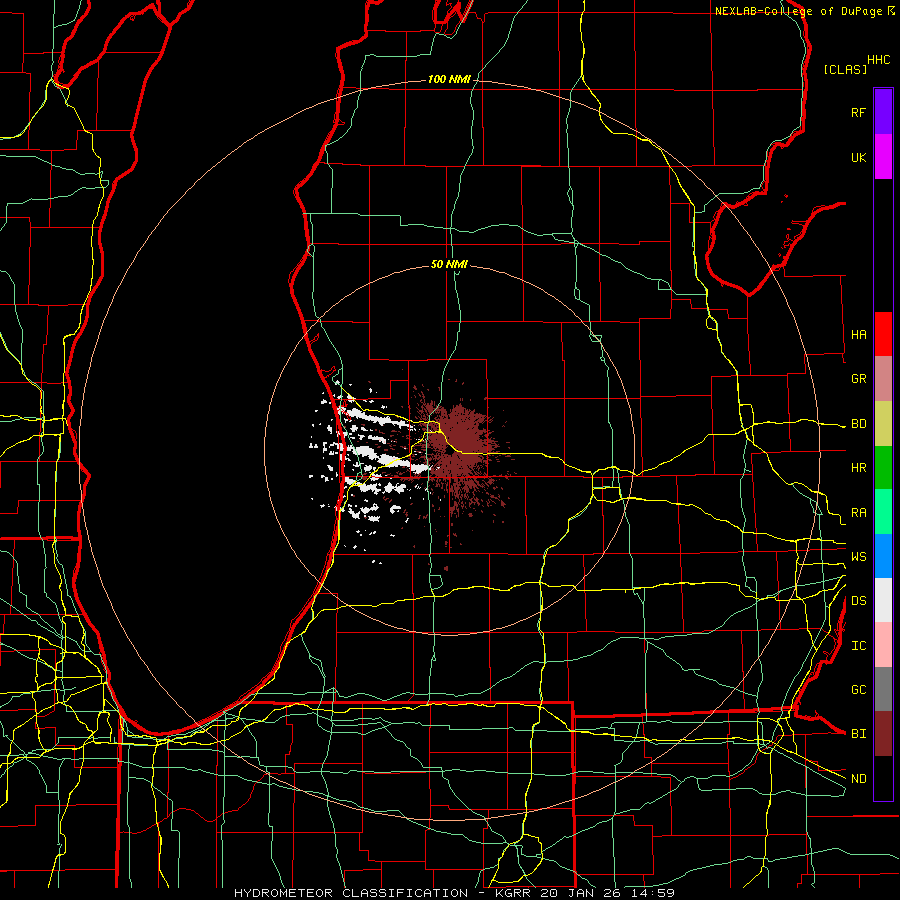The image size is (900, 900).
Task: Click the GR legend color swatch
Action: [883, 379]
